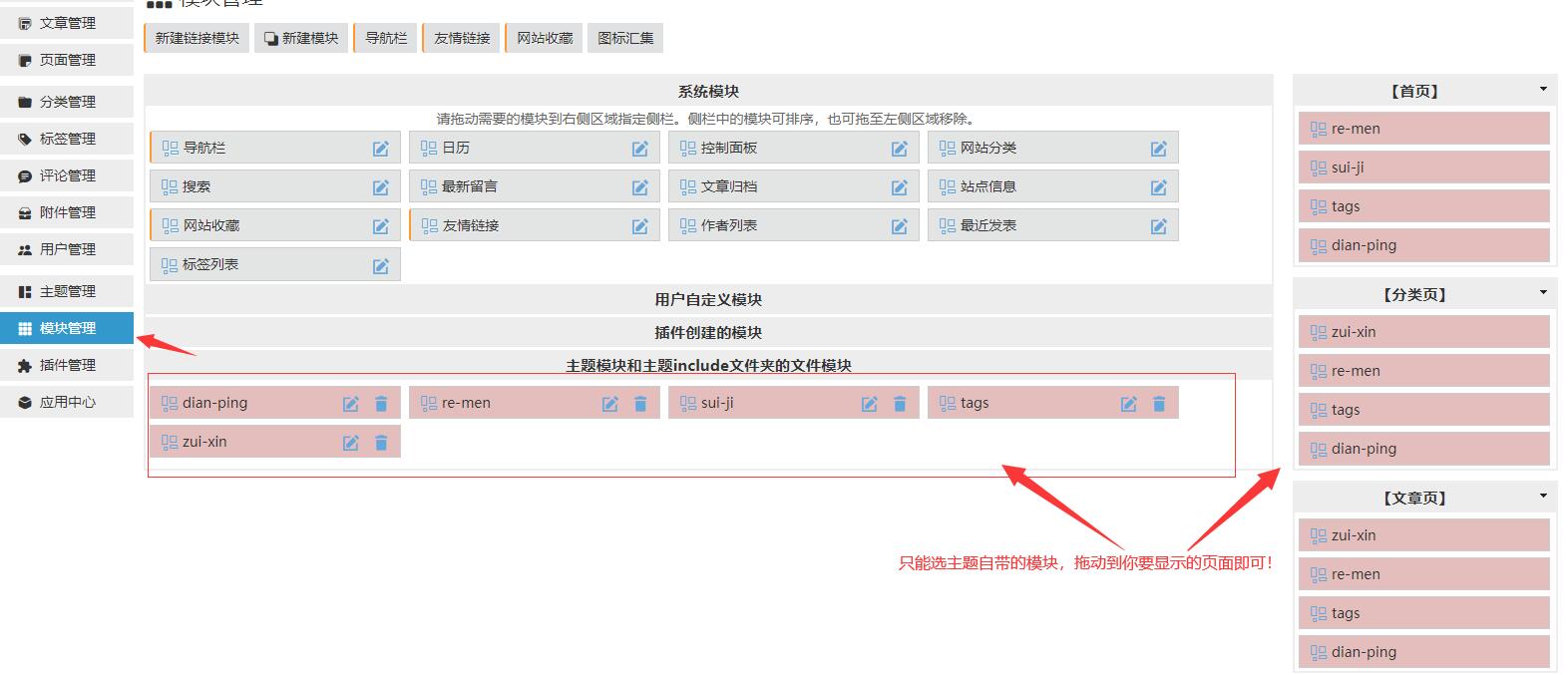Image resolution: width=1568 pixels, height=675 pixels.
Task: Click the 图标汇集 button
Action: [x=625, y=38]
